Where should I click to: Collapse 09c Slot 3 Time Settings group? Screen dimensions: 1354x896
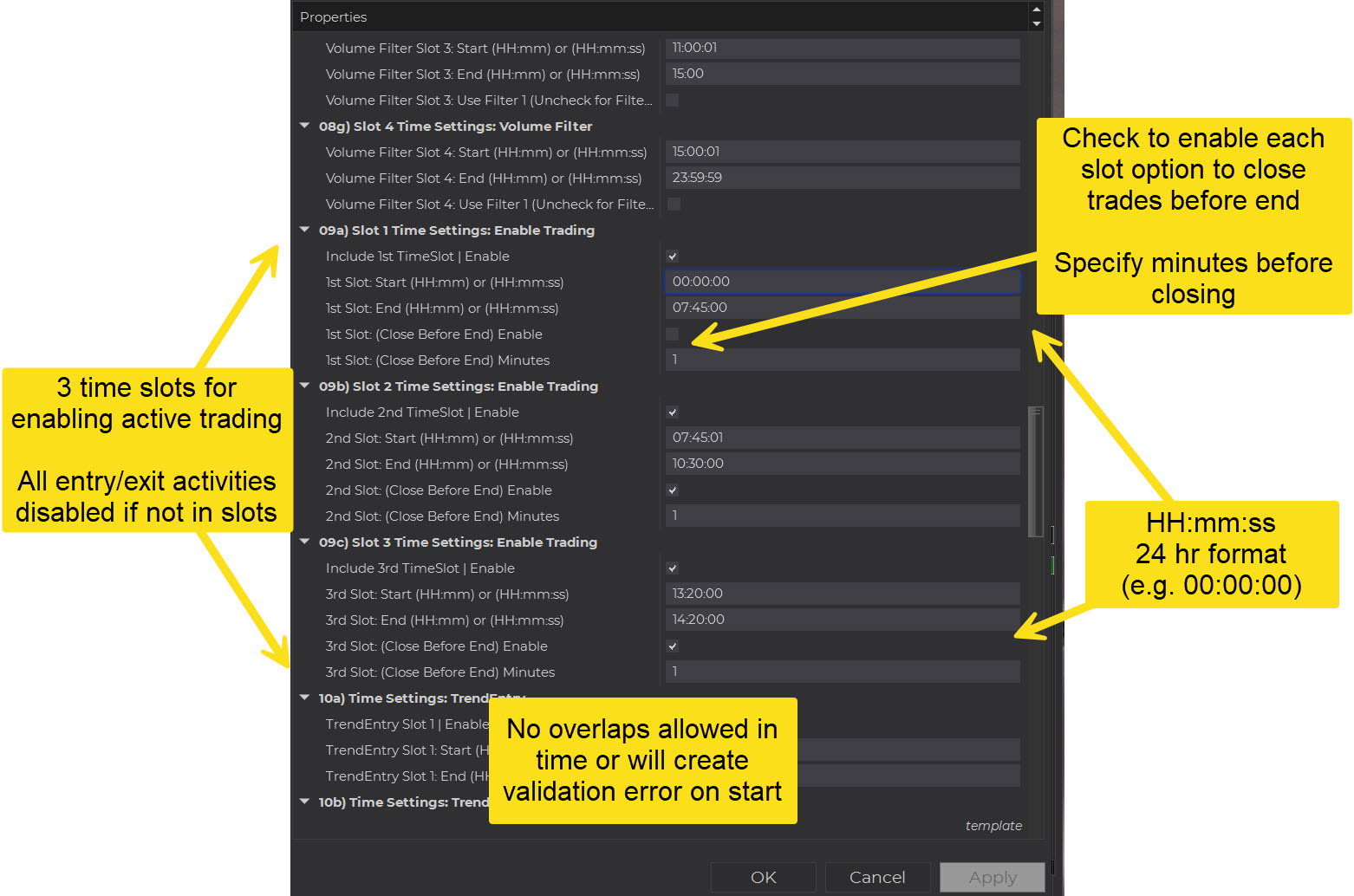(x=304, y=542)
